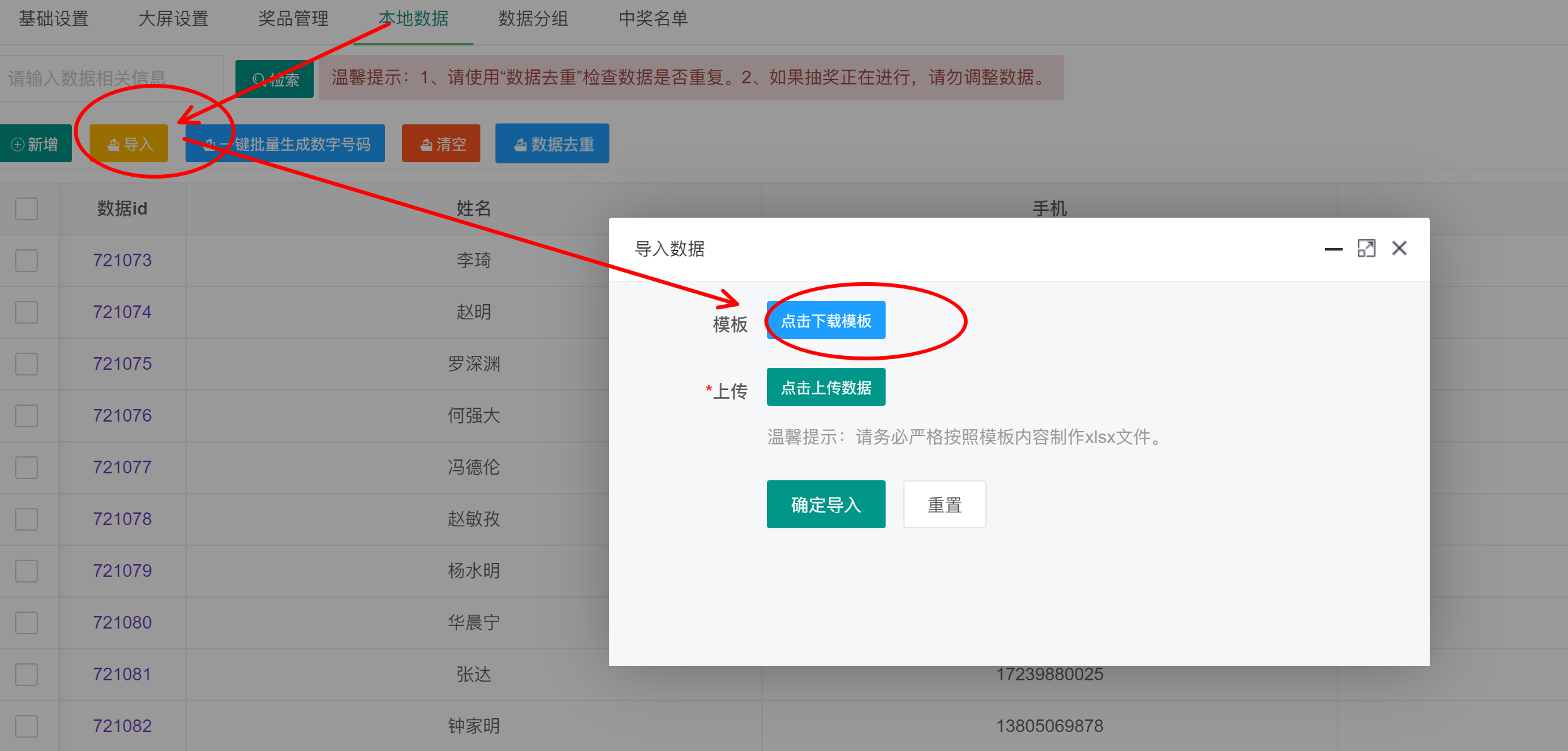Select the checkbox for row 721082
The image size is (1568, 751).
pos(27,726)
